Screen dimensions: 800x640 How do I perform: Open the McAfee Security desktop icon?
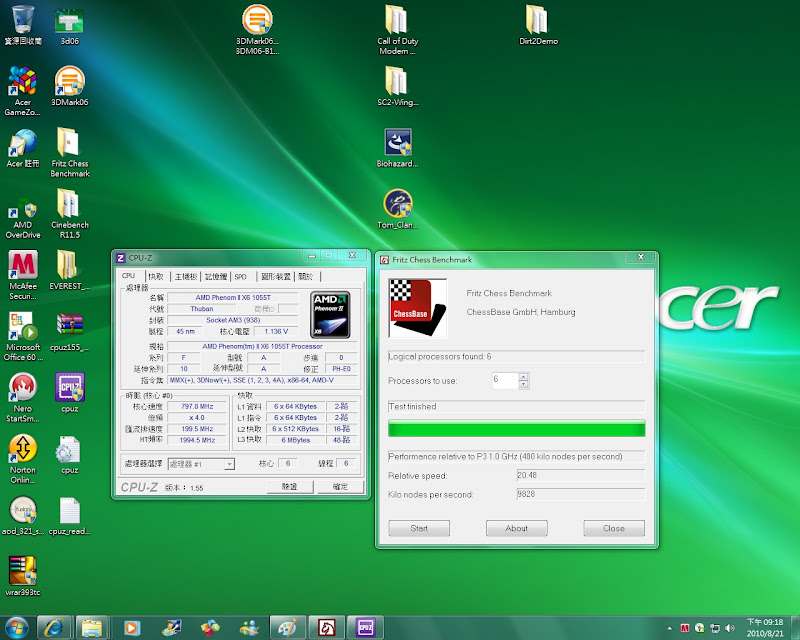[22, 275]
